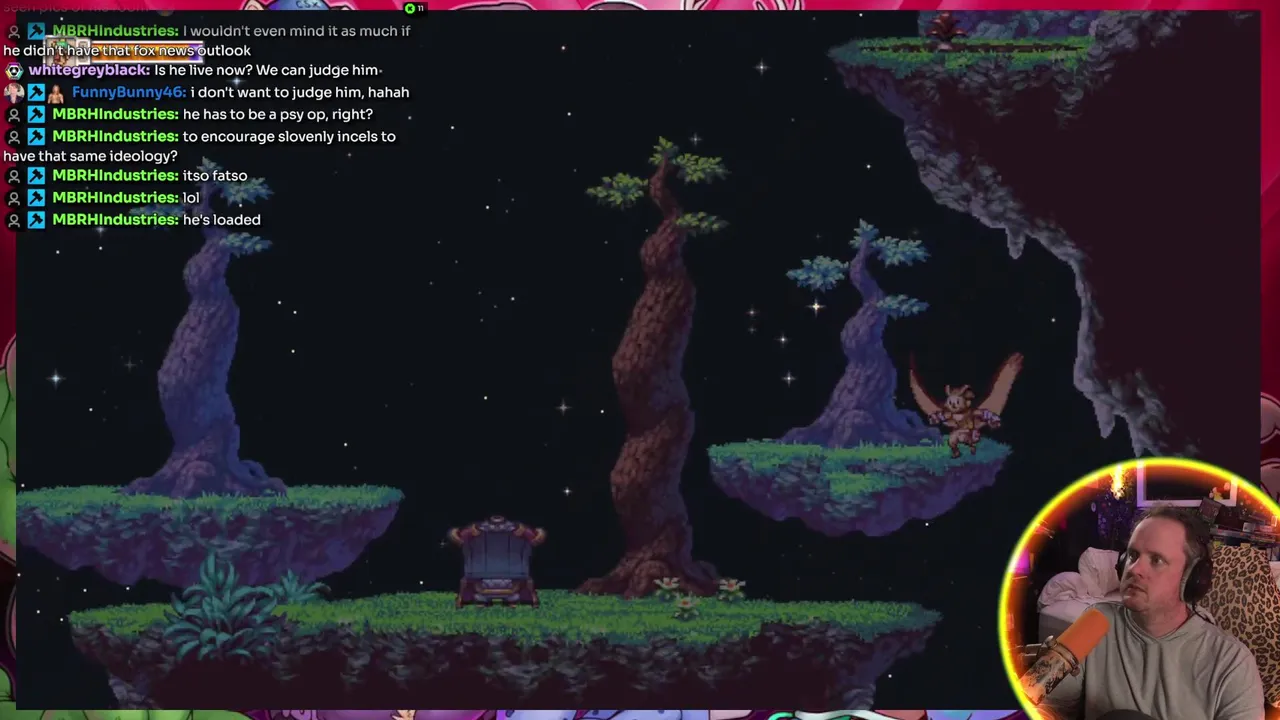
Task: Click message text 'he's loaded'
Action: 222,220
